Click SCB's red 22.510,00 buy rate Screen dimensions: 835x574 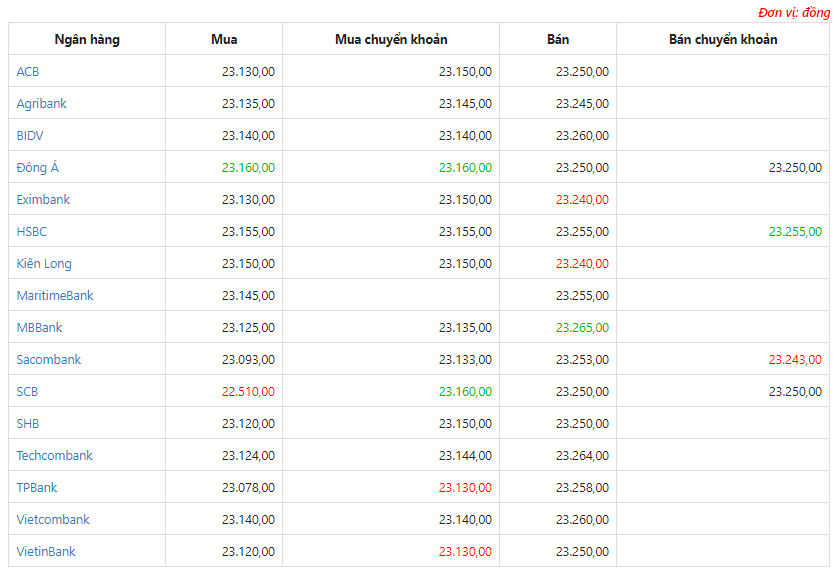[248, 391]
